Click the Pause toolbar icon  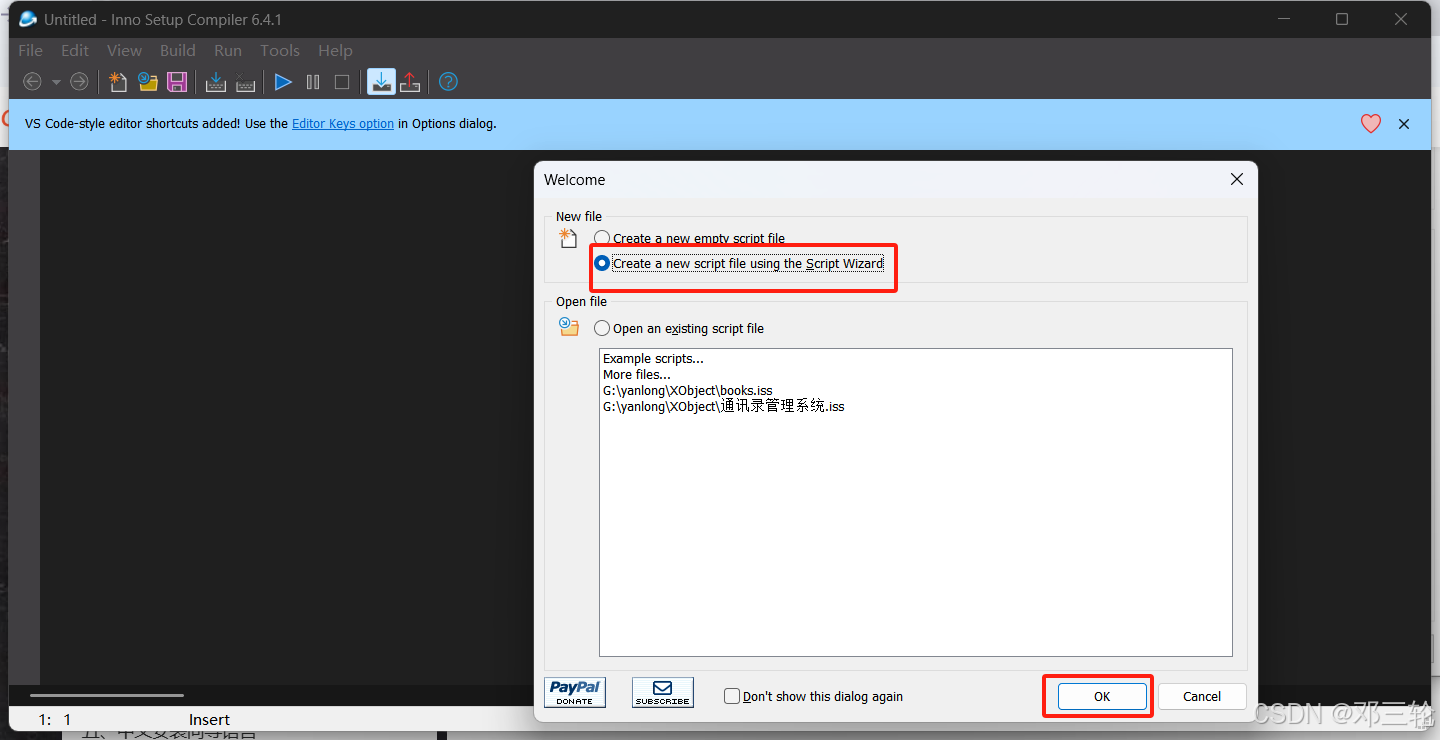pos(313,82)
